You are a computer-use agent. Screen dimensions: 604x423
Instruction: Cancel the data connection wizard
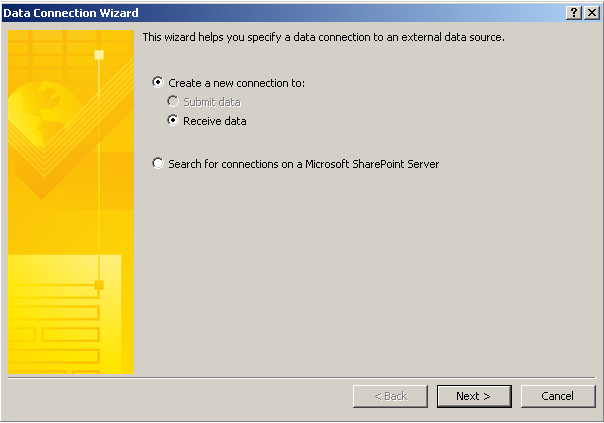click(558, 396)
